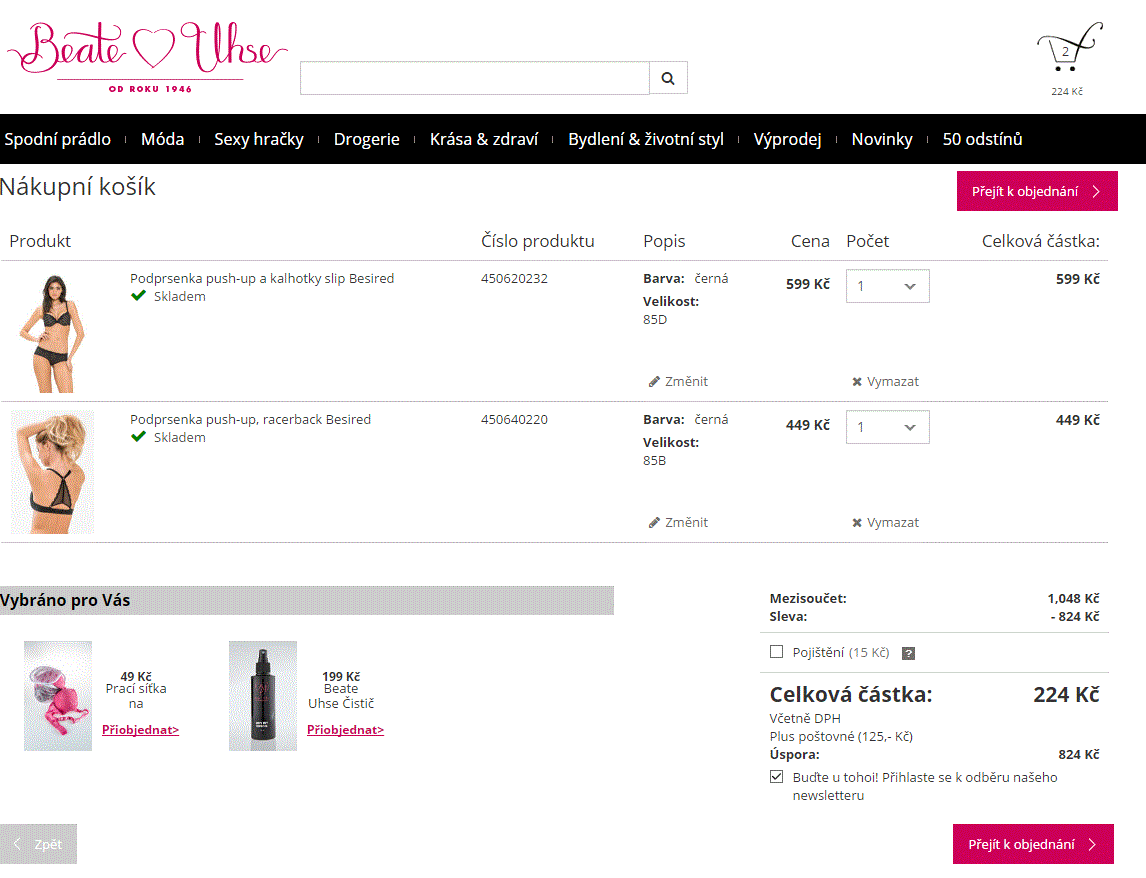The height and width of the screenshot is (878, 1146).
Task: Open the Bydlení & životní styl menu
Action: coord(646,139)
